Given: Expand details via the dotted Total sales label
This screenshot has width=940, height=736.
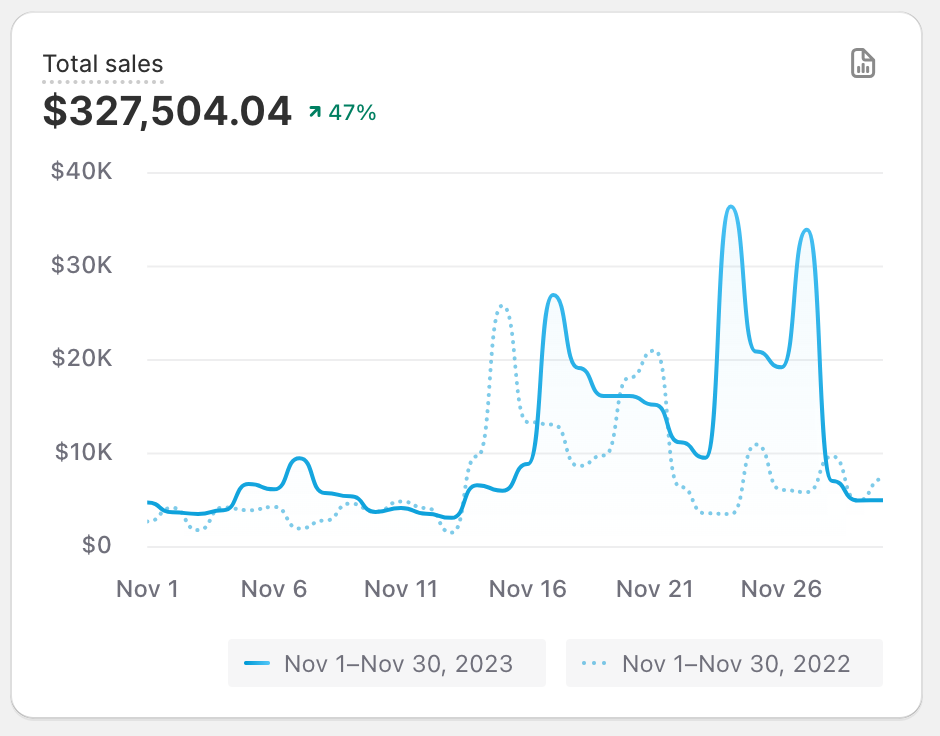Looking at the screenshot, I should tap(103, 63).
